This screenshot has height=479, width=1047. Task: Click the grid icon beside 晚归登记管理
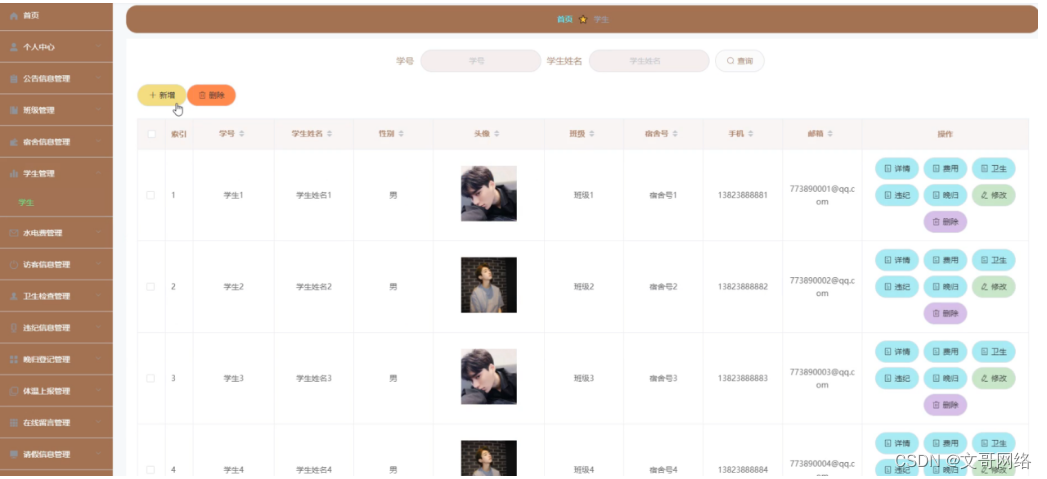click(x=14, y=359)
